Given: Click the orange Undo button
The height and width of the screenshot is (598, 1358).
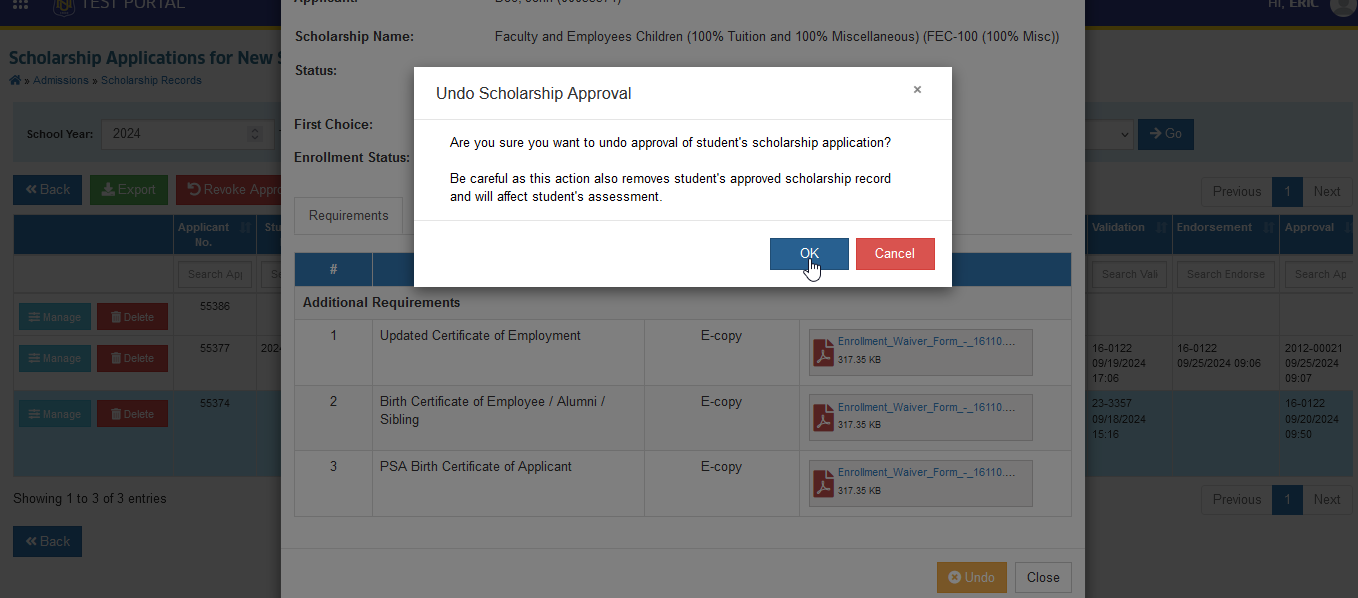Looking at the screenshot, I should click(971, 577).
